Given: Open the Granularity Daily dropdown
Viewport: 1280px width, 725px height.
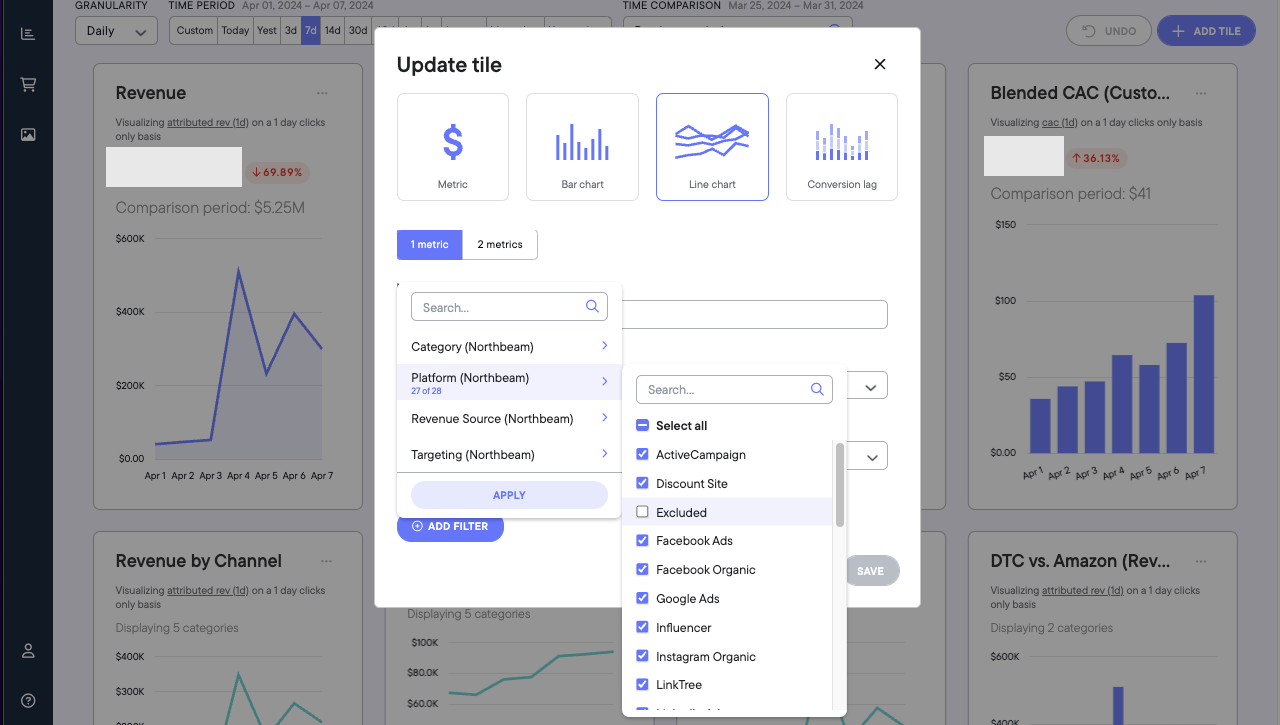Looking at the screenshot, I should coord(116,31).
